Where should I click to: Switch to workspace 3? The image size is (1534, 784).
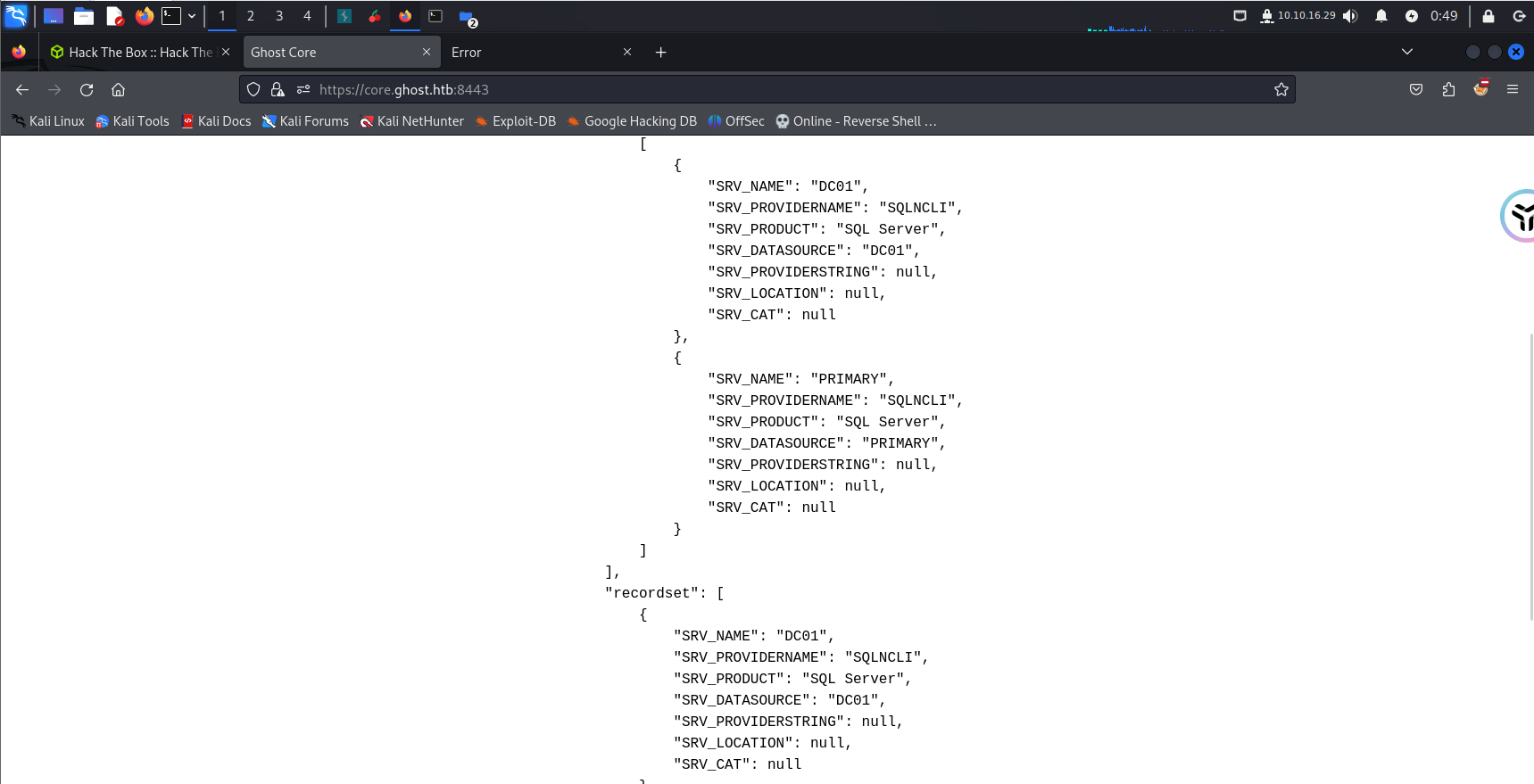pos(279,16)
